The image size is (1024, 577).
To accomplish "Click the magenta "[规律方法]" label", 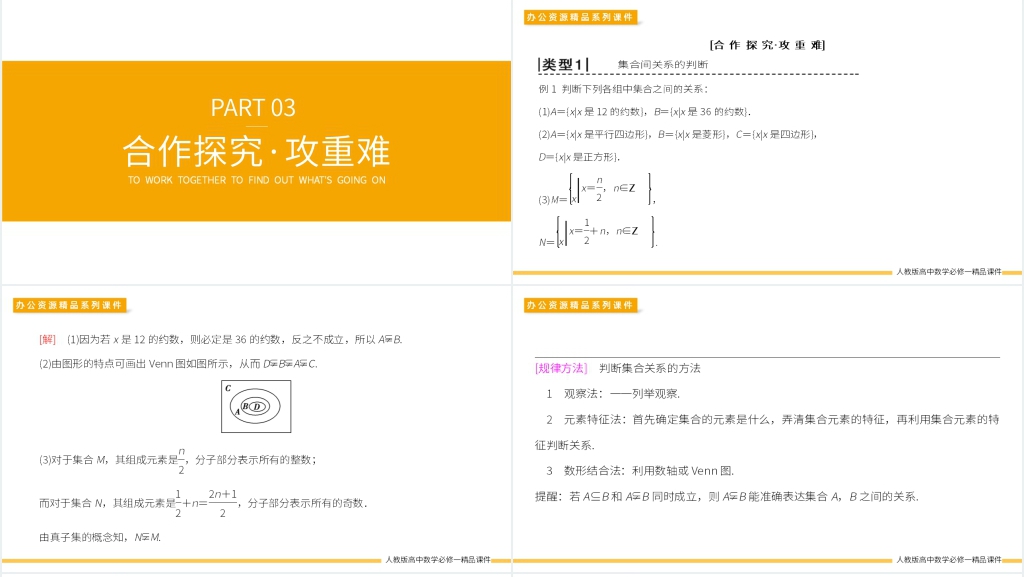I will 561,368.
